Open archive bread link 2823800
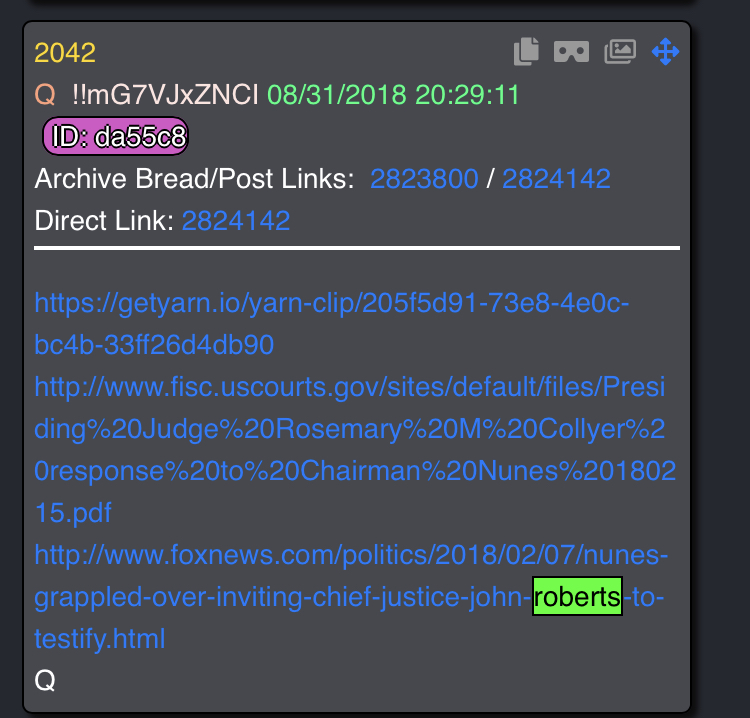The image size is (750, 718). point(424,179)
